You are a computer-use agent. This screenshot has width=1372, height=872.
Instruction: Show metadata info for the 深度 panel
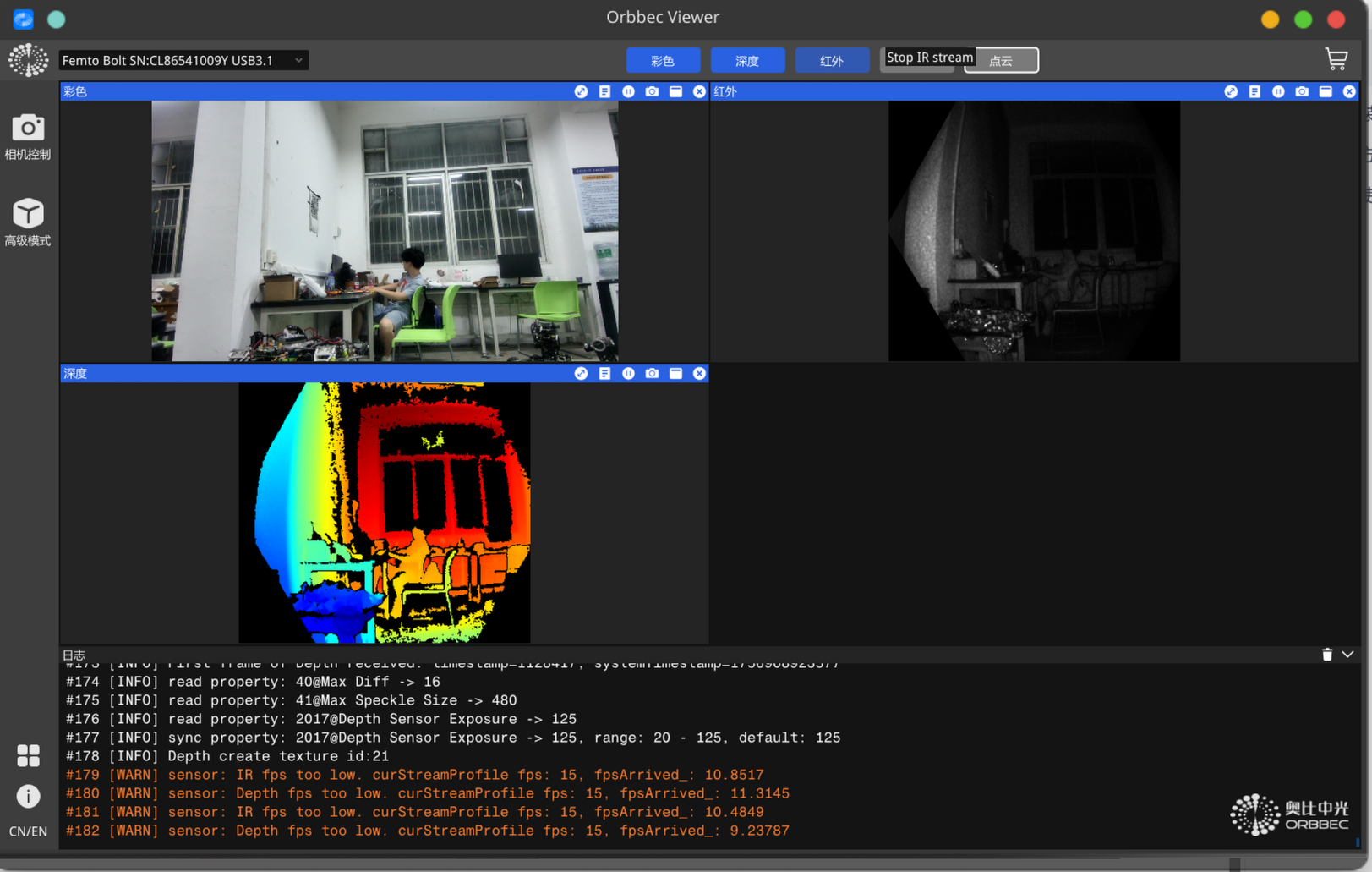tap(604, 373)
